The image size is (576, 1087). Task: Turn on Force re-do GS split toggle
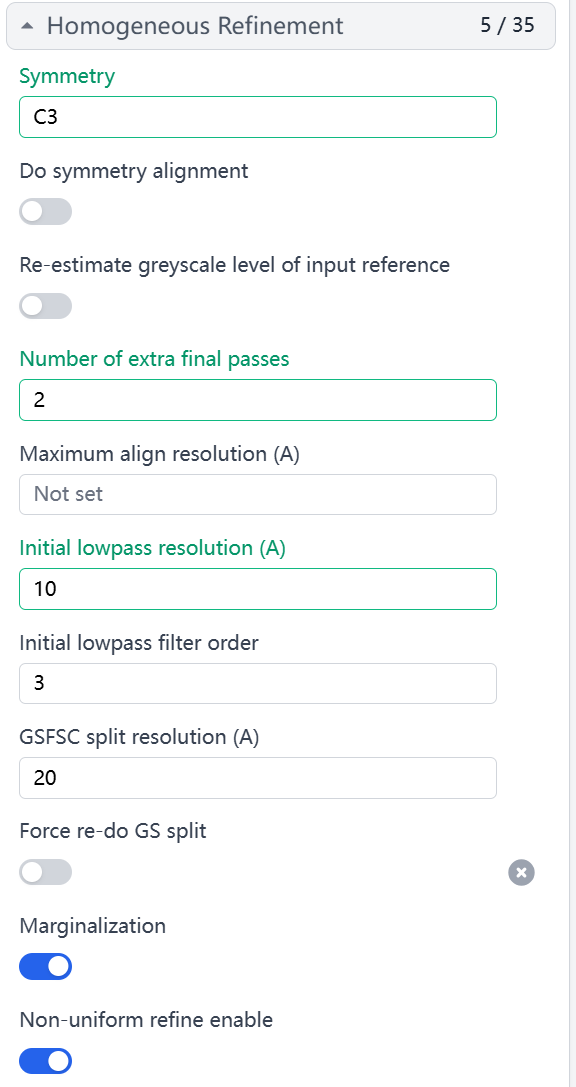[x=46, y=872]
